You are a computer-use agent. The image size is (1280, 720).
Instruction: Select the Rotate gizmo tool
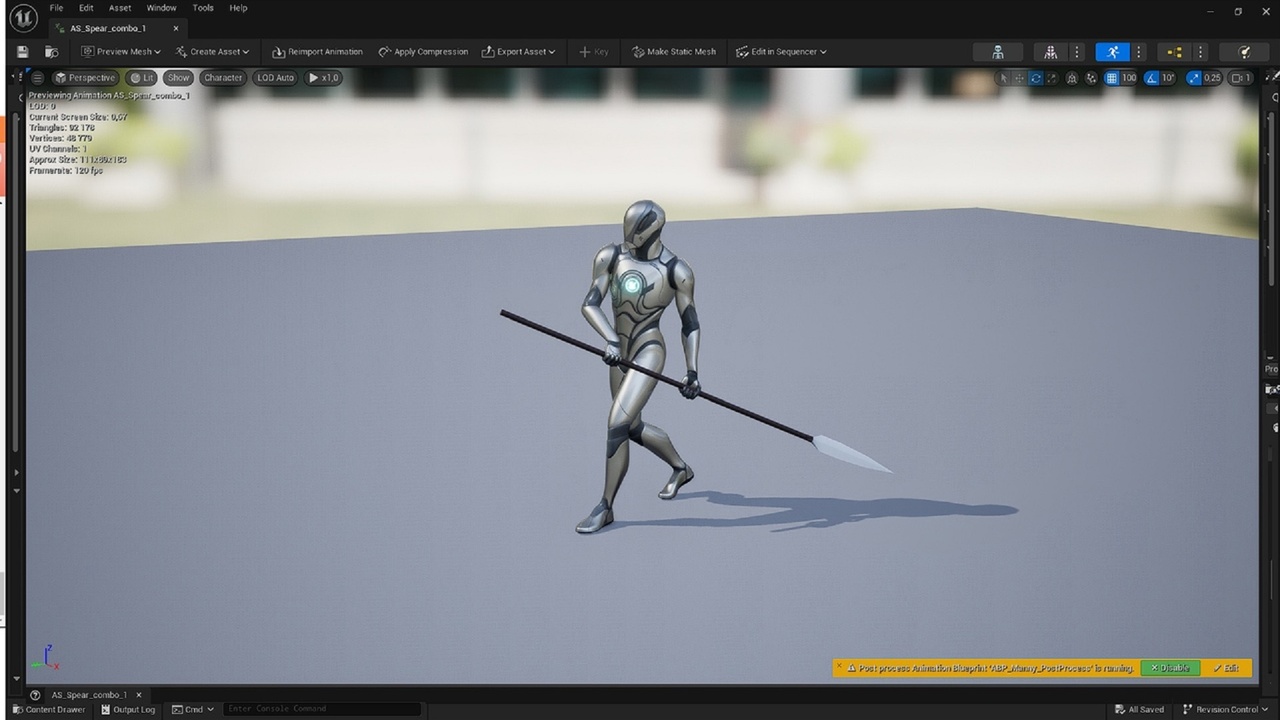coord(1036,78)
